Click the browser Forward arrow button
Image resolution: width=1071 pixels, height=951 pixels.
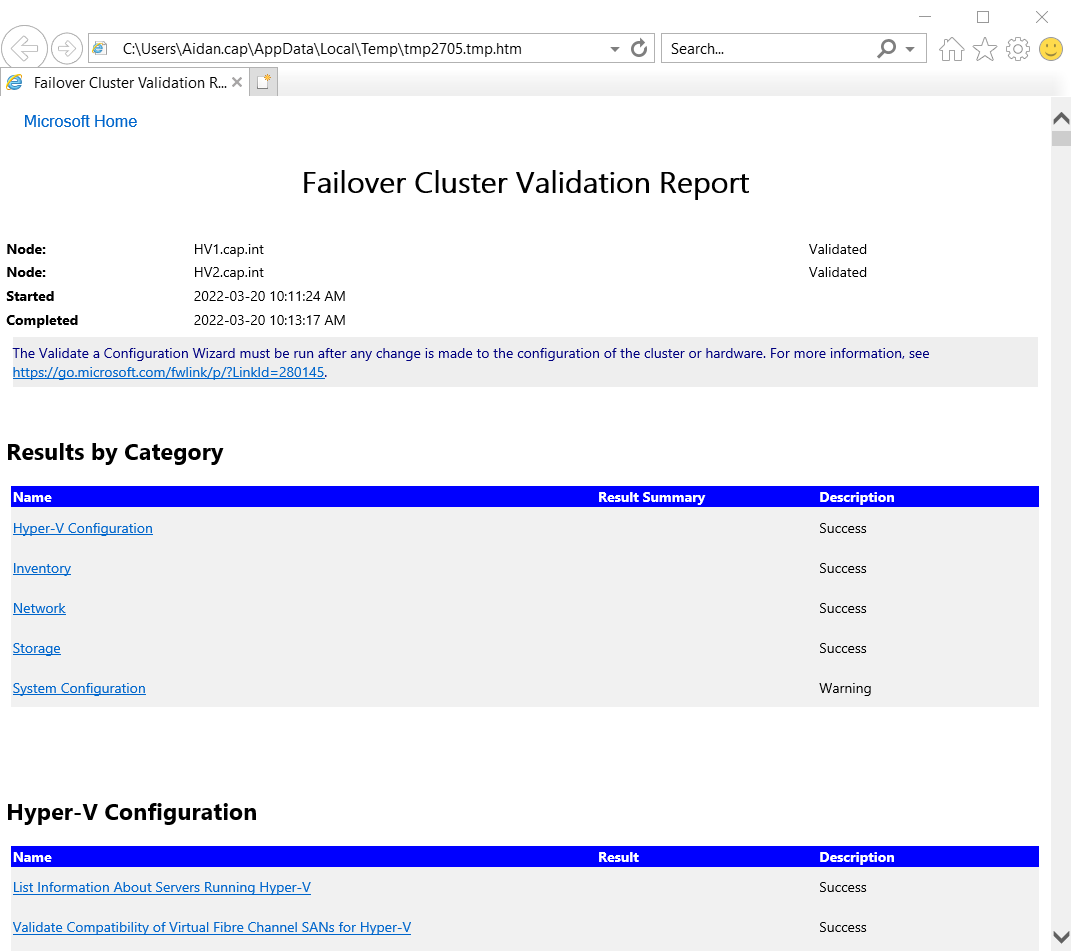[66, 49]
